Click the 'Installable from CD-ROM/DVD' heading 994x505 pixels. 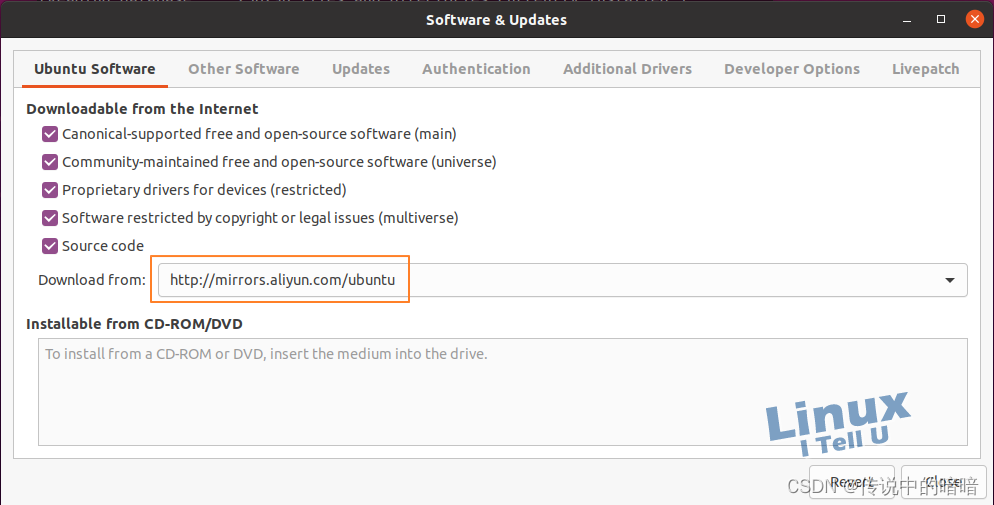pos(134,324)
